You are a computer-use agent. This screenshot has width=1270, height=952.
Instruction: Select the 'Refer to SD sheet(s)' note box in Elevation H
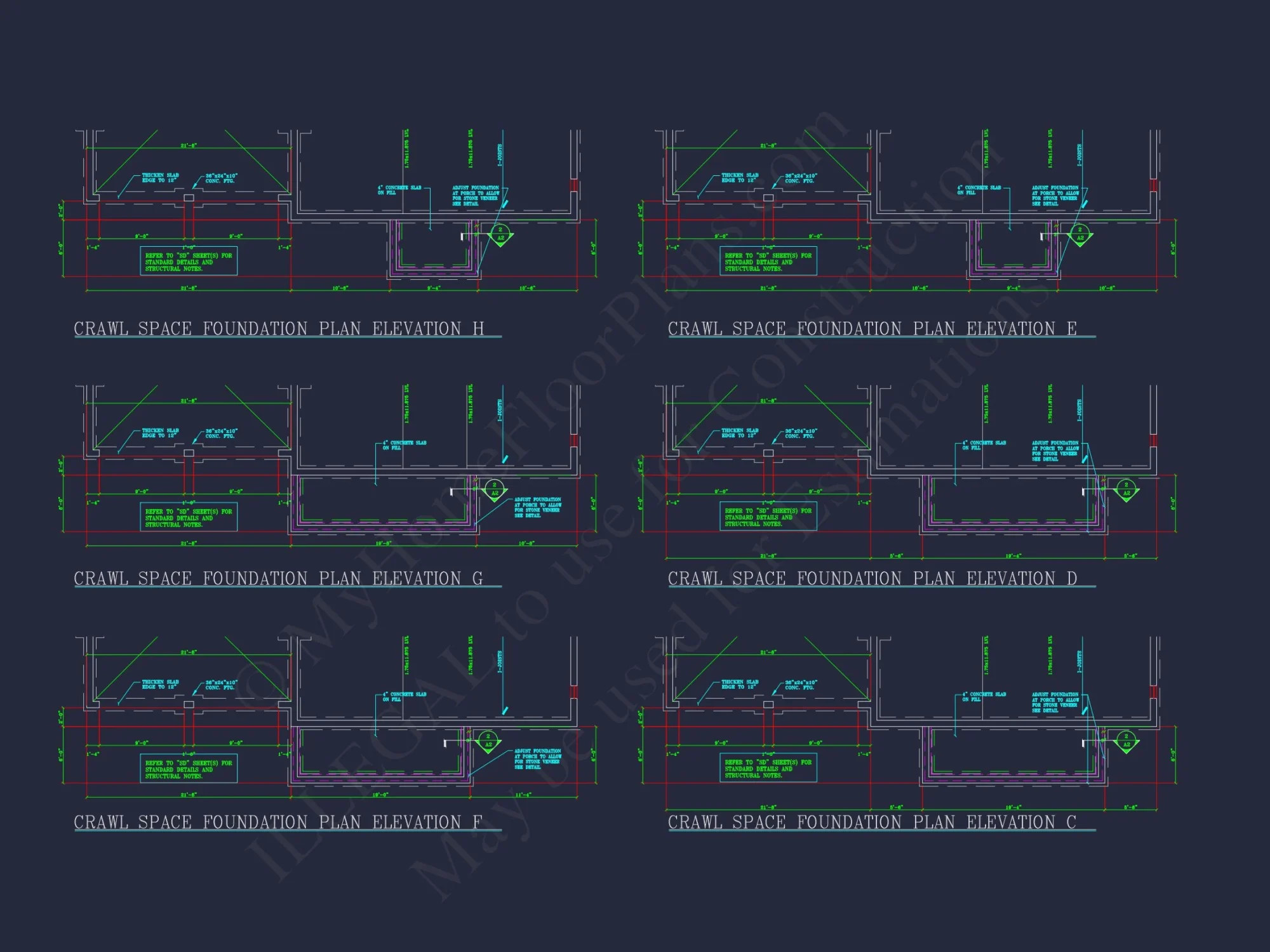pos(189,261)
